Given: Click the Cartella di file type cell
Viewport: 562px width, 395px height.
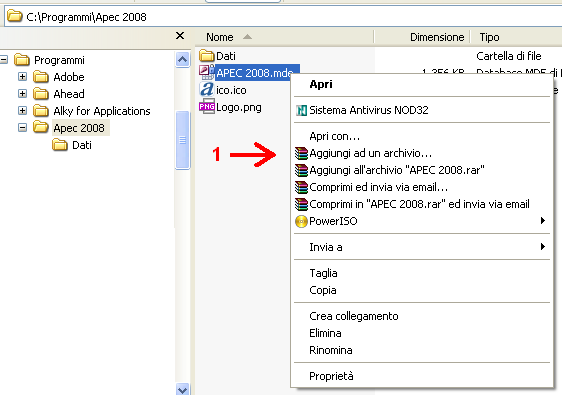Looking at the screenshot, I should 509,56.
